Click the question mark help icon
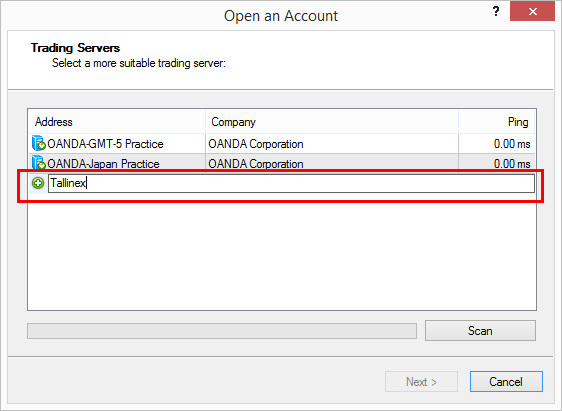This screenshot has width=562, height=411. 496,11
